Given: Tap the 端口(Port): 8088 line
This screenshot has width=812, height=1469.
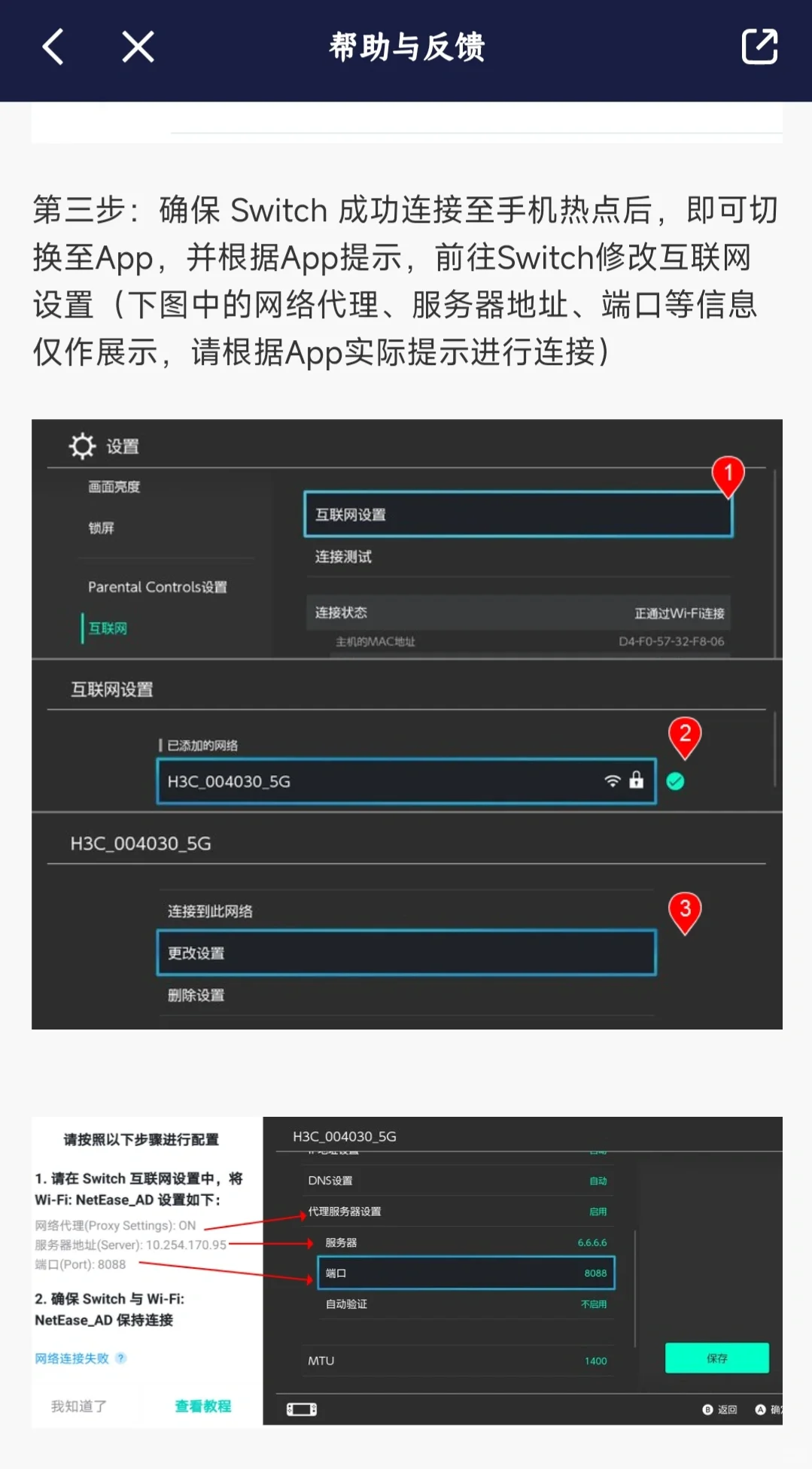Looking at the screenshot, I should click(81, 1264).
